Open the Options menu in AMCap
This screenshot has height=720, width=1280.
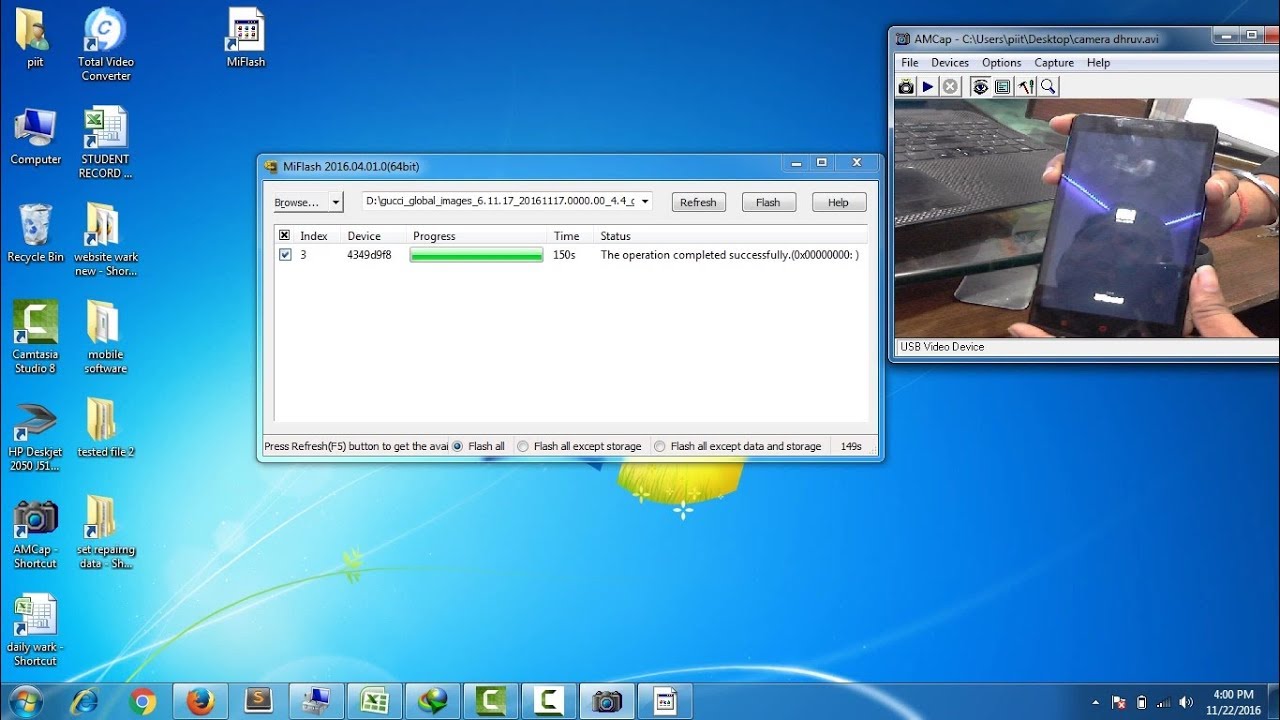[x=1002, y=62]
